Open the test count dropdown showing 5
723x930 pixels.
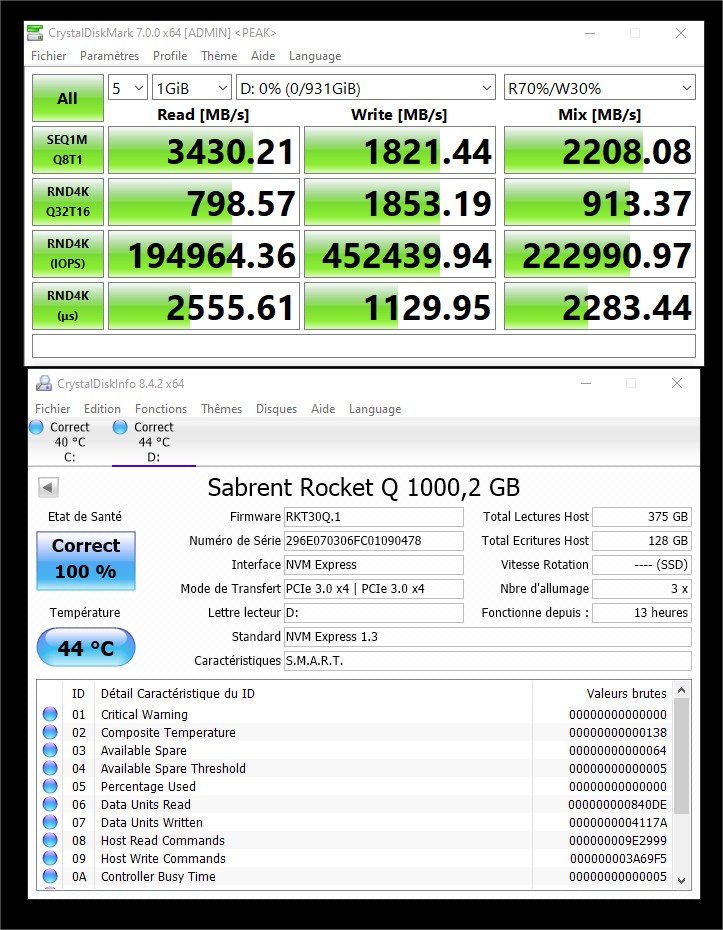tap(128, 88)
